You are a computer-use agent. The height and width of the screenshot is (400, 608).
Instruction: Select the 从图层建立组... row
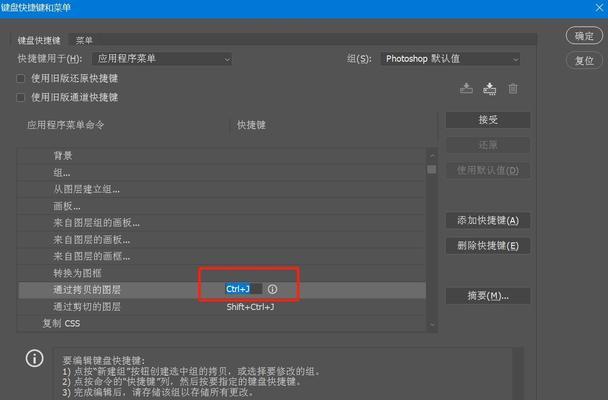222,190
